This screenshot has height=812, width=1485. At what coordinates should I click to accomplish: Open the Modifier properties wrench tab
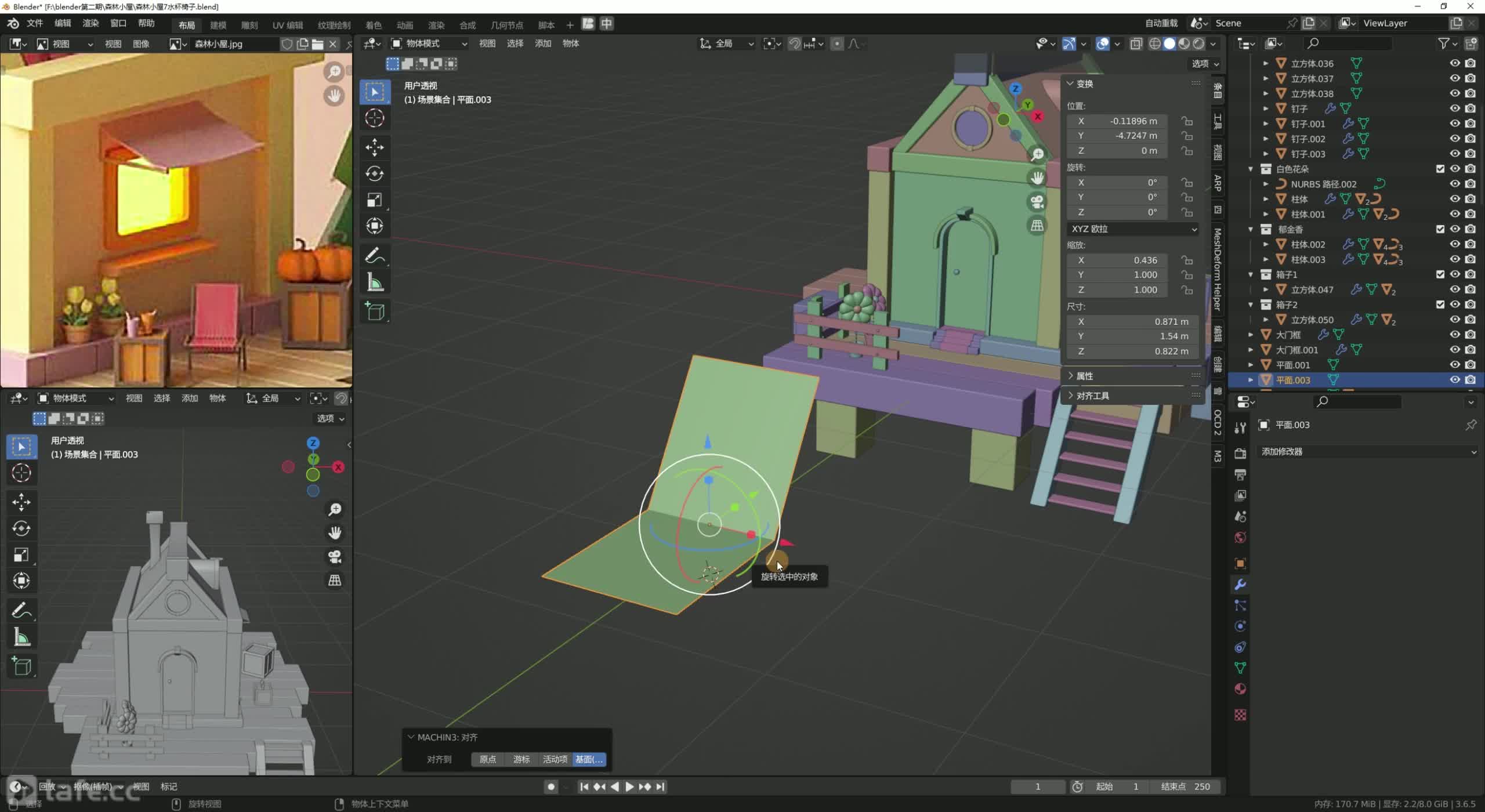pos(1240,585)
